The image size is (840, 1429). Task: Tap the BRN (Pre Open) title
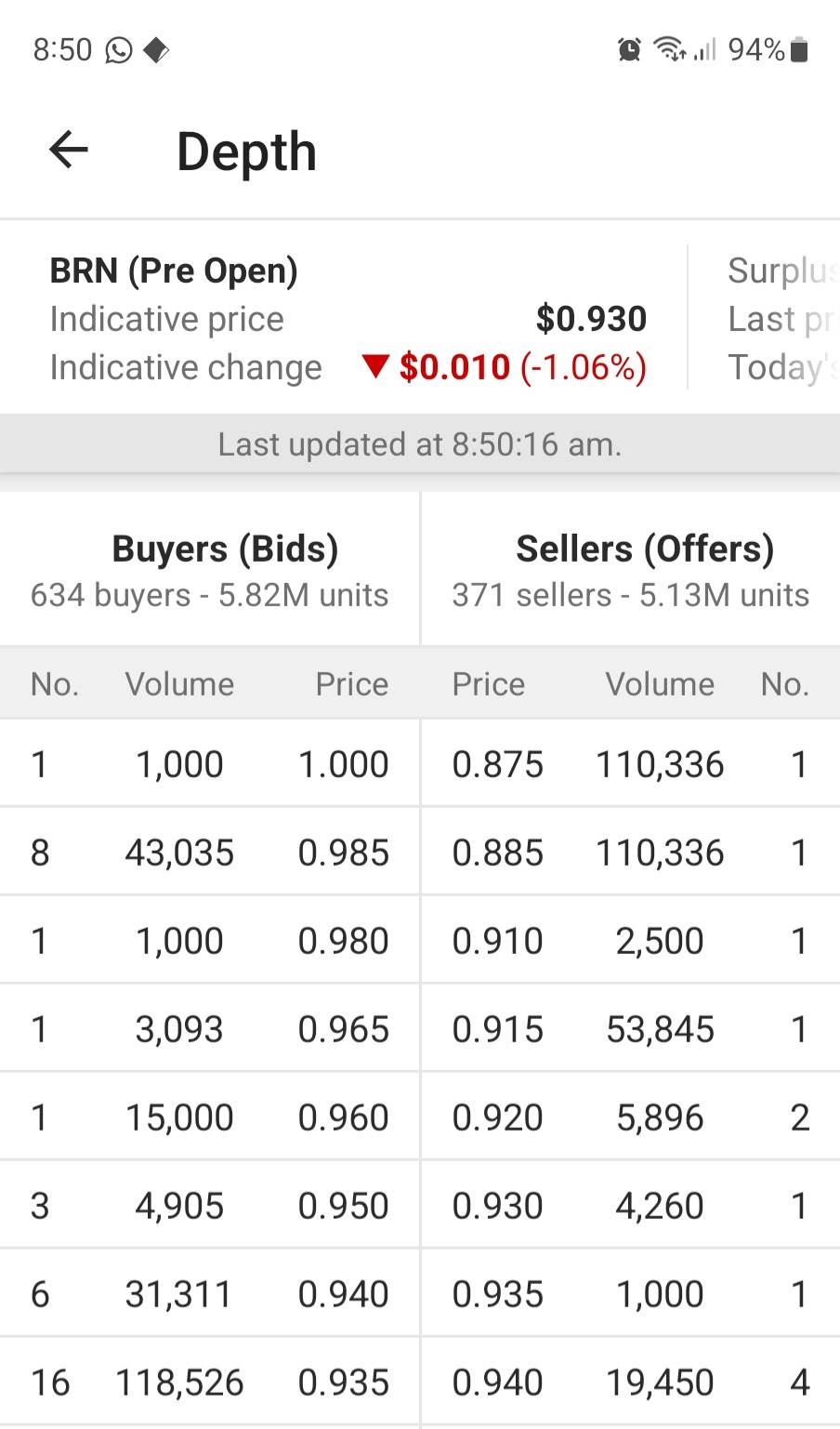[174, 271]
